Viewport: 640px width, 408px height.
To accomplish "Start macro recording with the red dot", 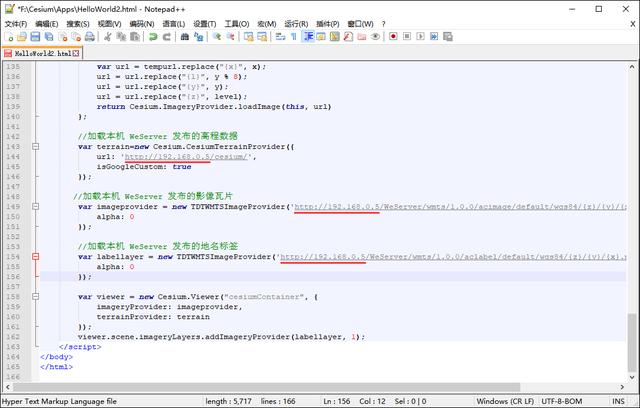I will tap(393, 37).
